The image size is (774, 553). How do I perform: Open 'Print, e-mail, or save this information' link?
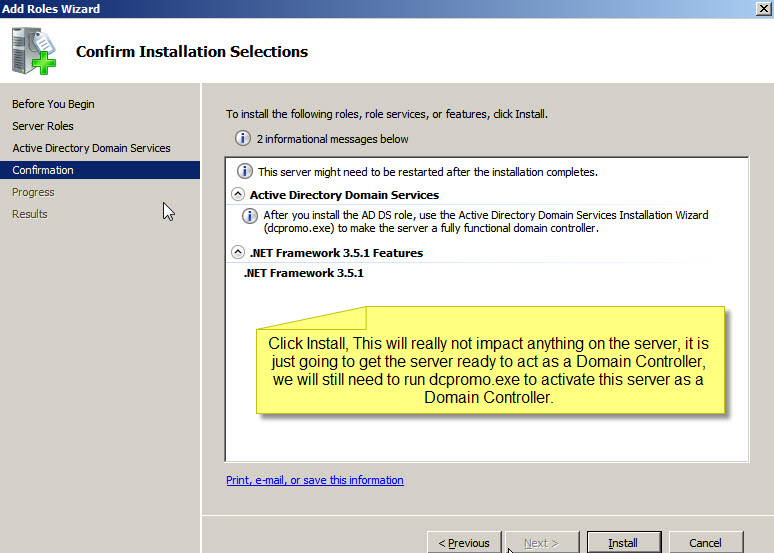tap(315, 480)
